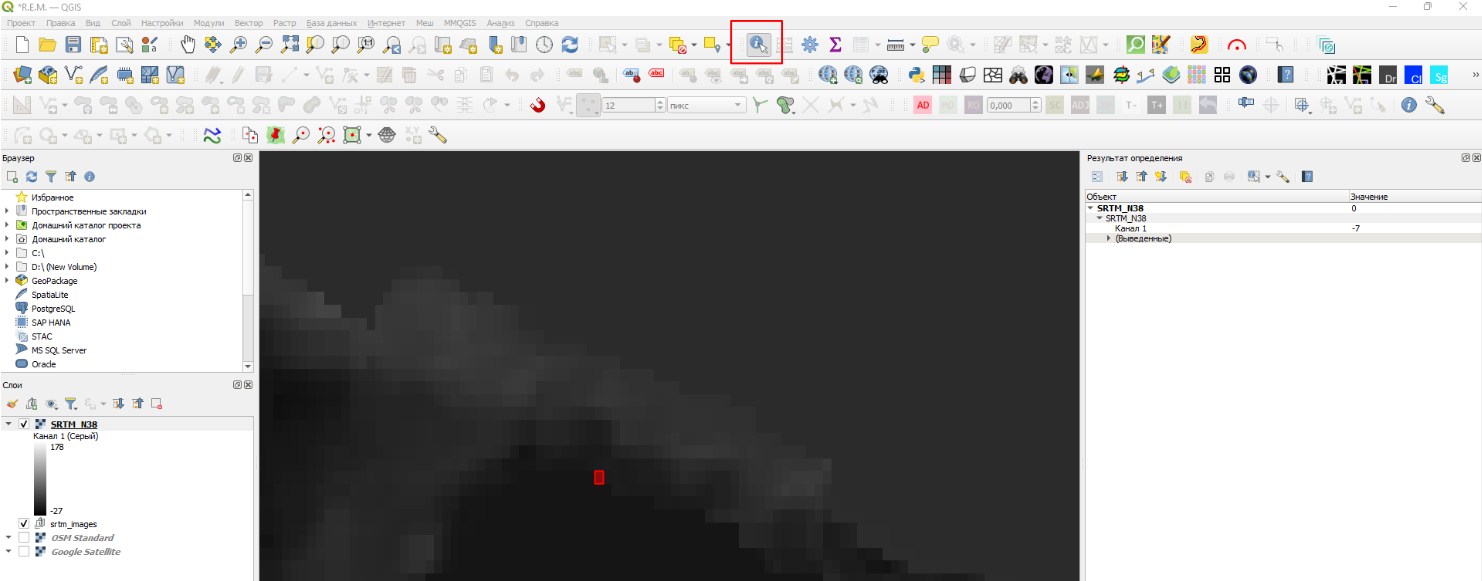Click the grayscale legend ramp of SRTM_N38
The height and width of the screenshot is (581, 1482).
tap(40, 480)
